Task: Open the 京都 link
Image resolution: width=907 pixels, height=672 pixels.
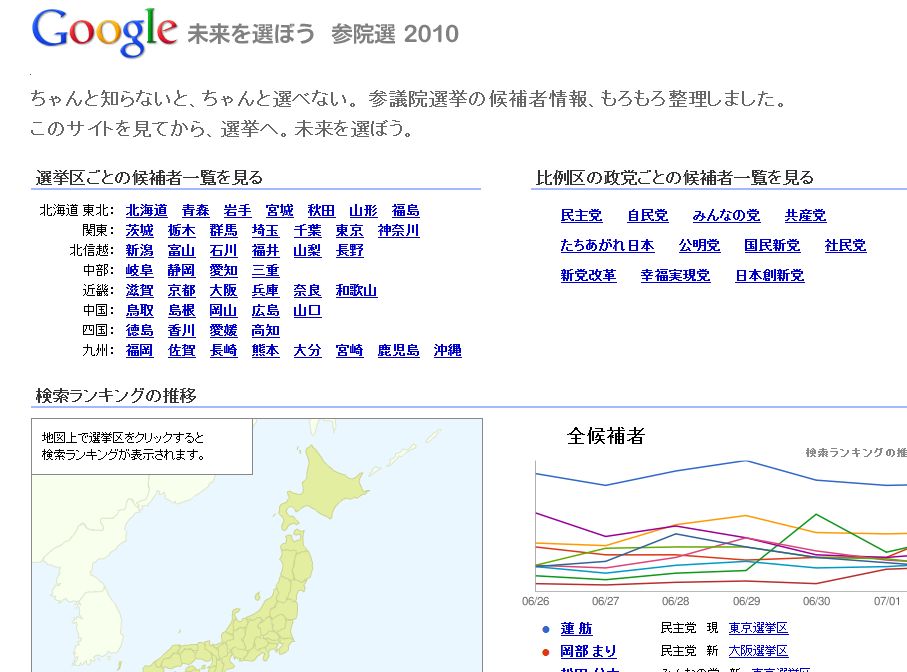Action: (x=182, y=290)
